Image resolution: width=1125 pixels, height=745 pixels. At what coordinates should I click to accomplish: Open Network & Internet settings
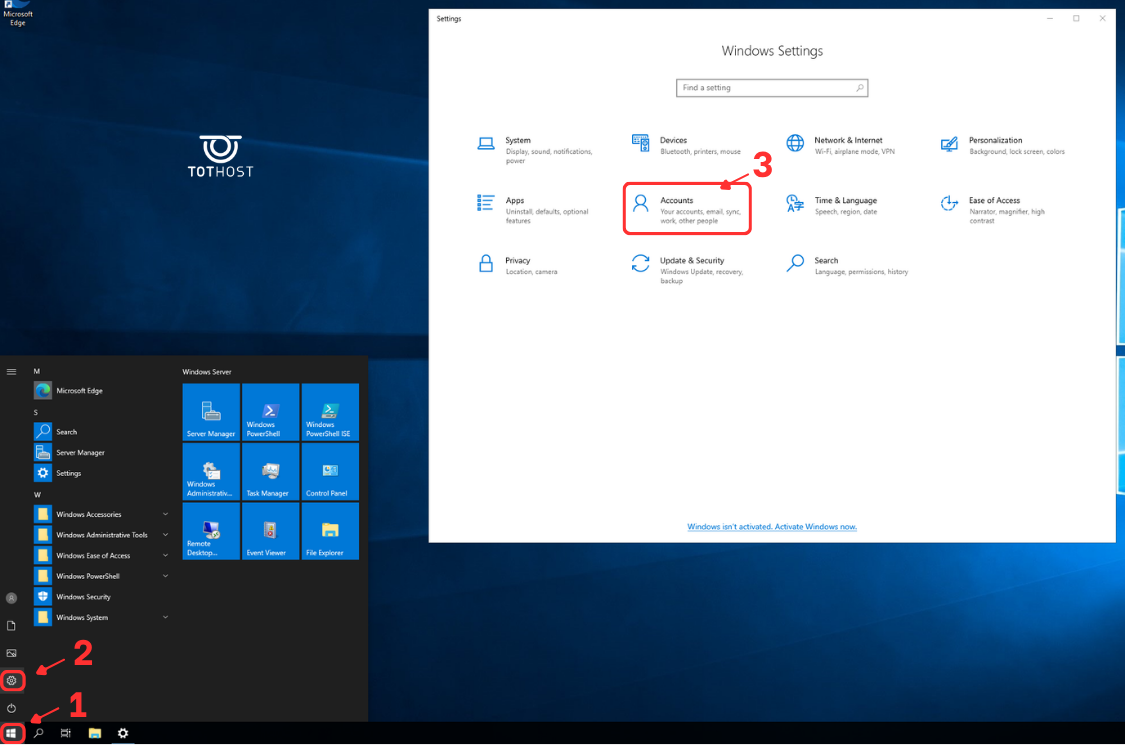(x=841, y=145)
